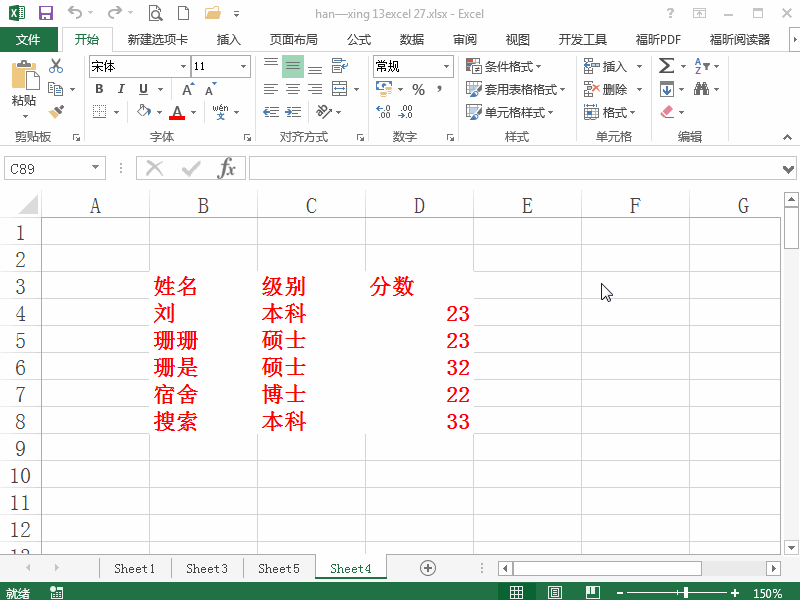Screen dimensions: 800x600
Task: Click the Wrap Text alignment icon
Action: [340, 64]
